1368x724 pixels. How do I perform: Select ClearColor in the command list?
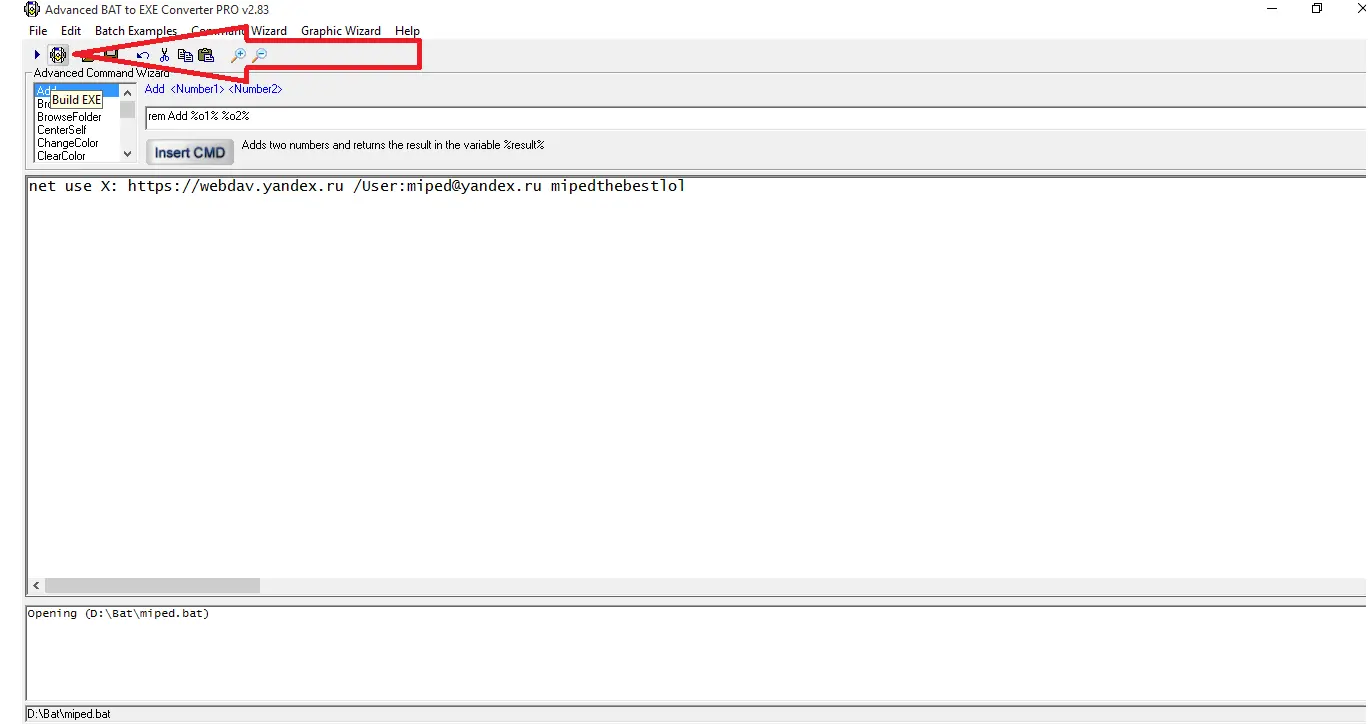point(62,156)
